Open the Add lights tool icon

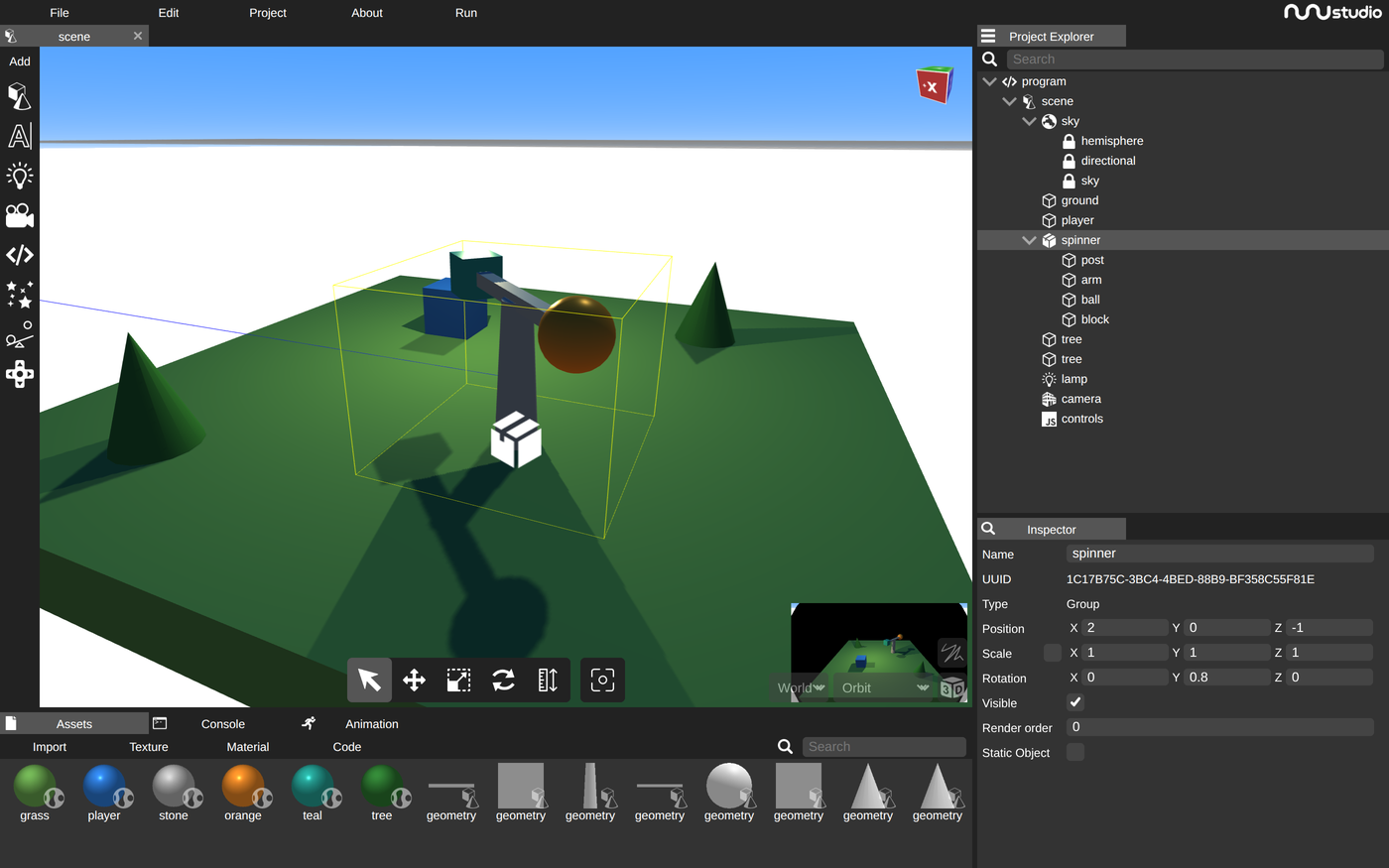19,176
